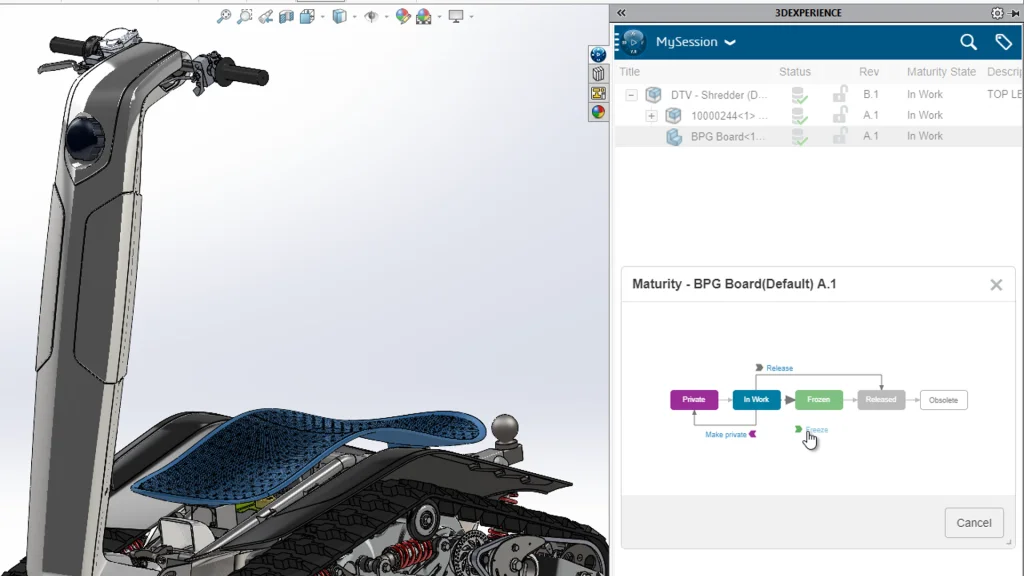Image resolution: width=1024 pixels, height=576 pixels.
Task: Open the Appearances color ball tab
Action: point(598,112)
